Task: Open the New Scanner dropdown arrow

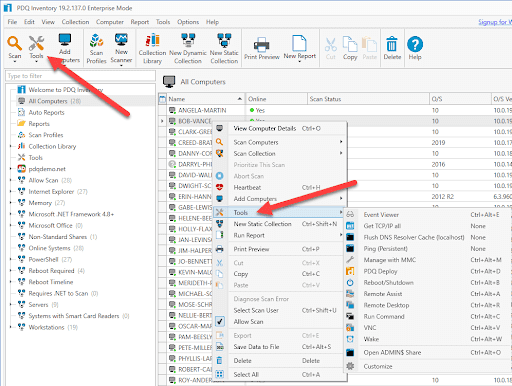Action: click(x=121, y=65)
